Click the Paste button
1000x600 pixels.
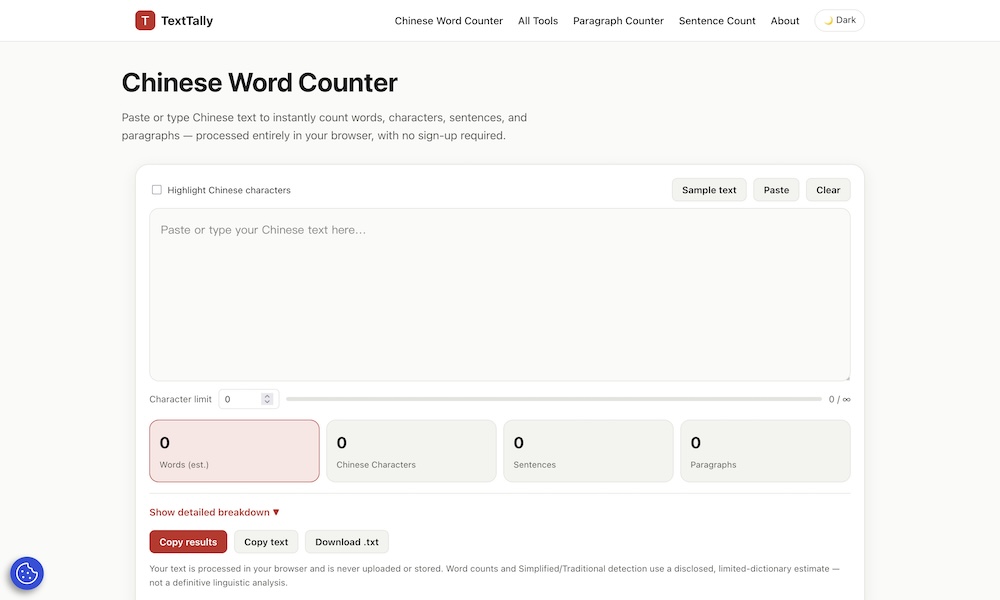pyautogui.click(x=776, y=190)
